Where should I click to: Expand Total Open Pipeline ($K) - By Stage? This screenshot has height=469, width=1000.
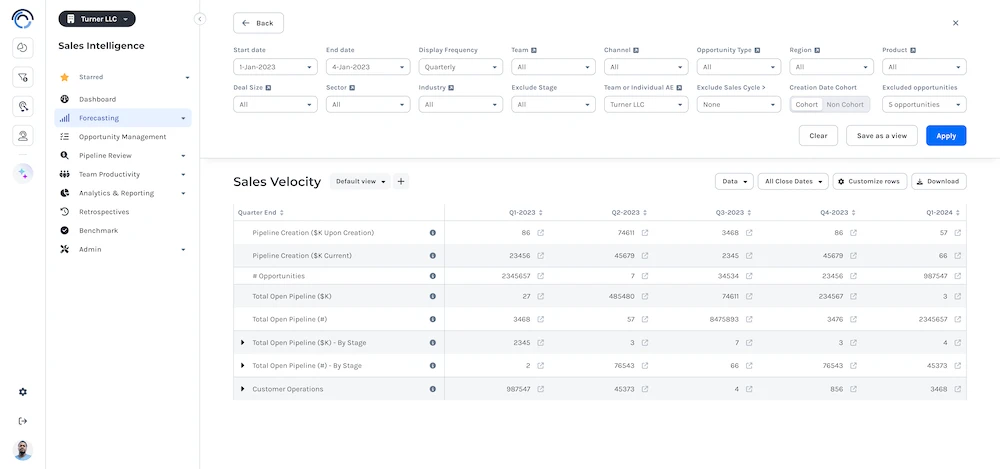pos(242,343)
